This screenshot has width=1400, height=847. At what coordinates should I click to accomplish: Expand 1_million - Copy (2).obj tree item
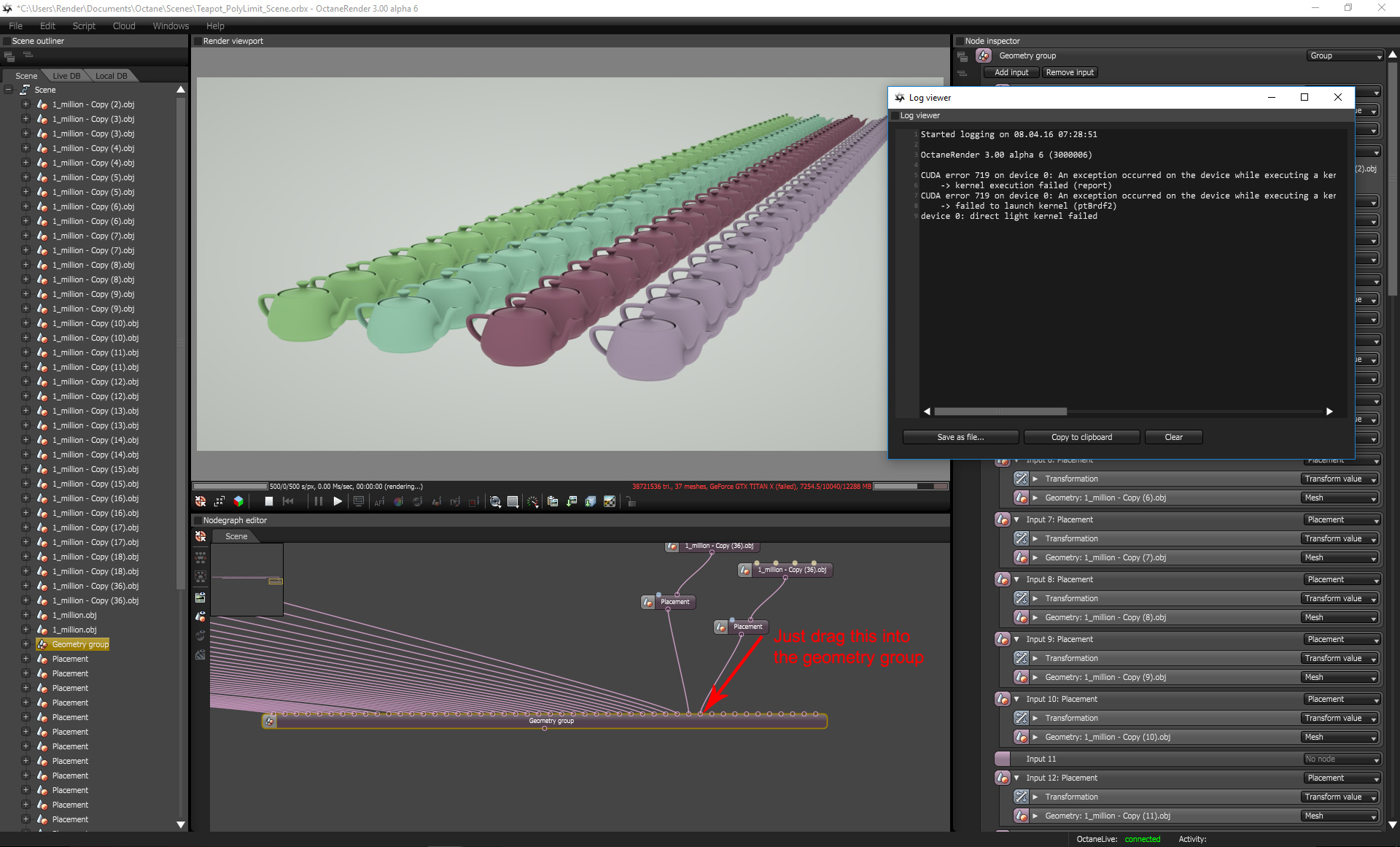pyautogui.click(x=26, y=104)
